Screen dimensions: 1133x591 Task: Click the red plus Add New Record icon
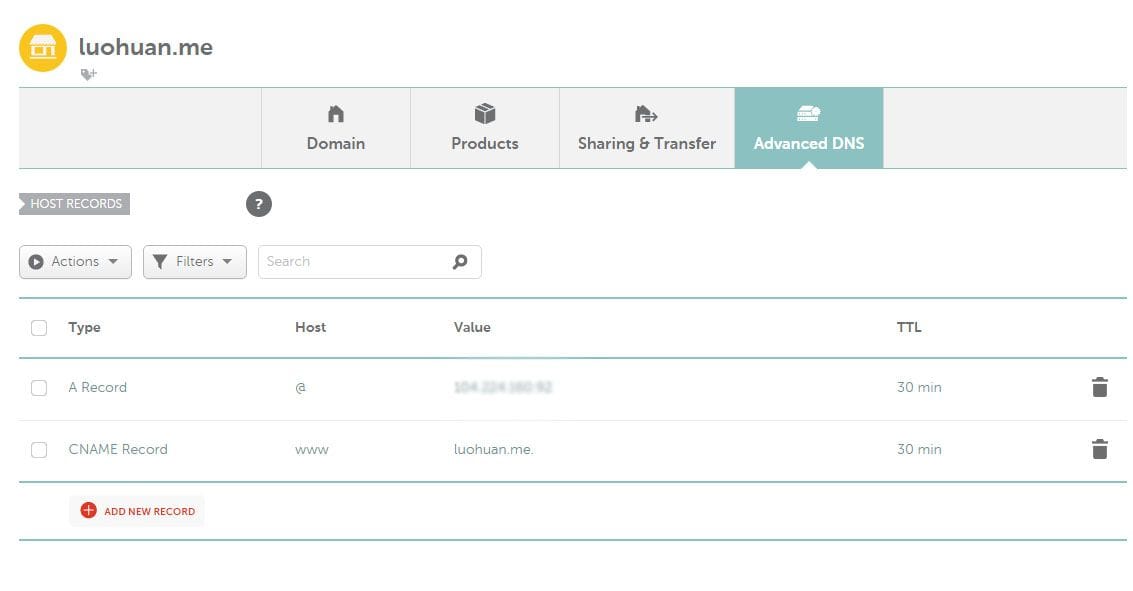point(88,511)
